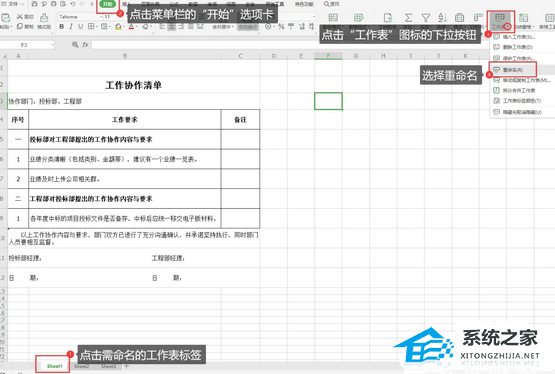Viewport: 555px width, 374px height.
Task: Click the Filter funnel icon
Action: [426, 17]
